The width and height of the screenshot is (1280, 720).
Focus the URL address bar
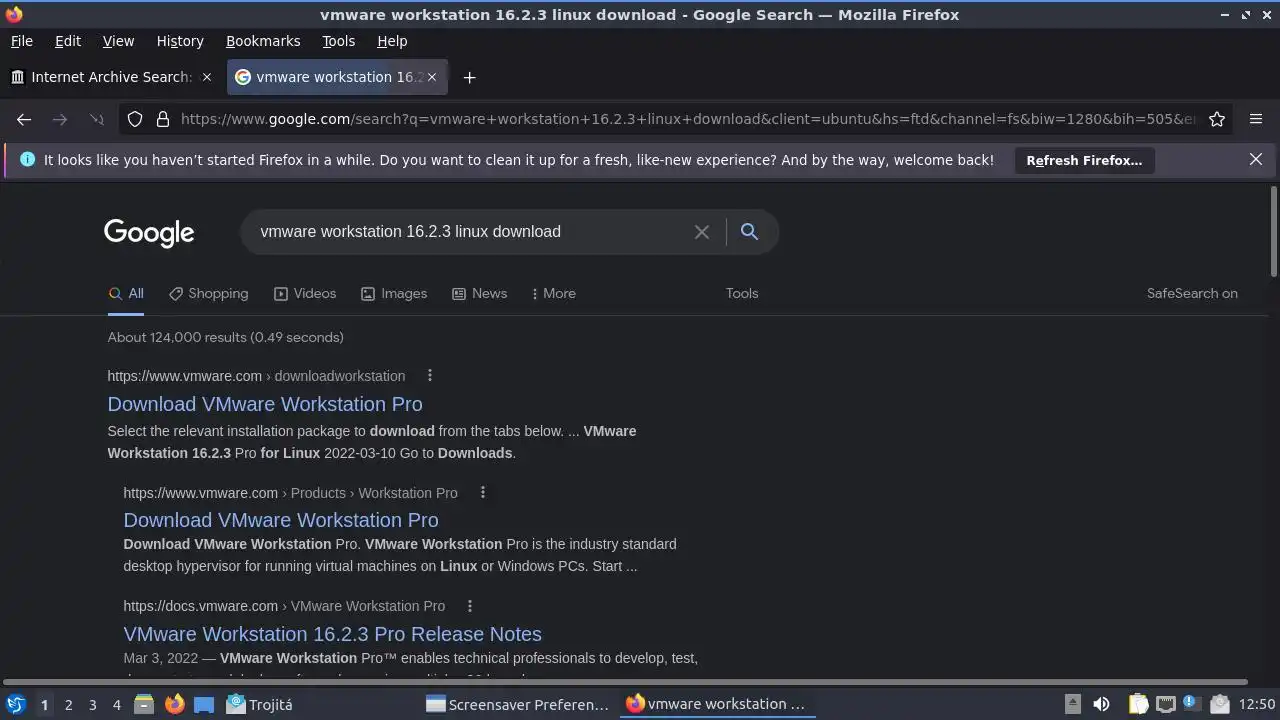coord(688,119)
